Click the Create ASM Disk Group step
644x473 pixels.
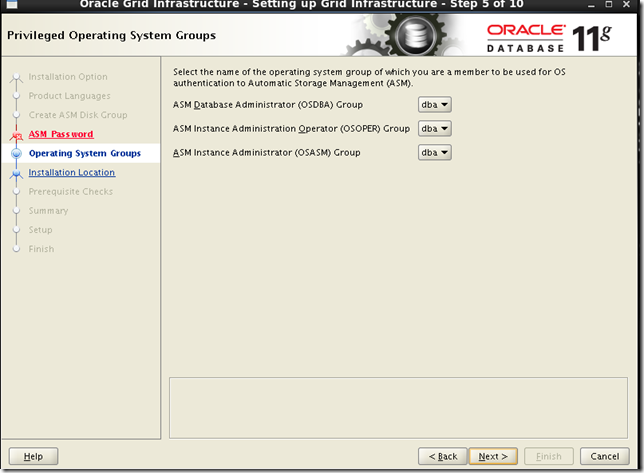78,115
